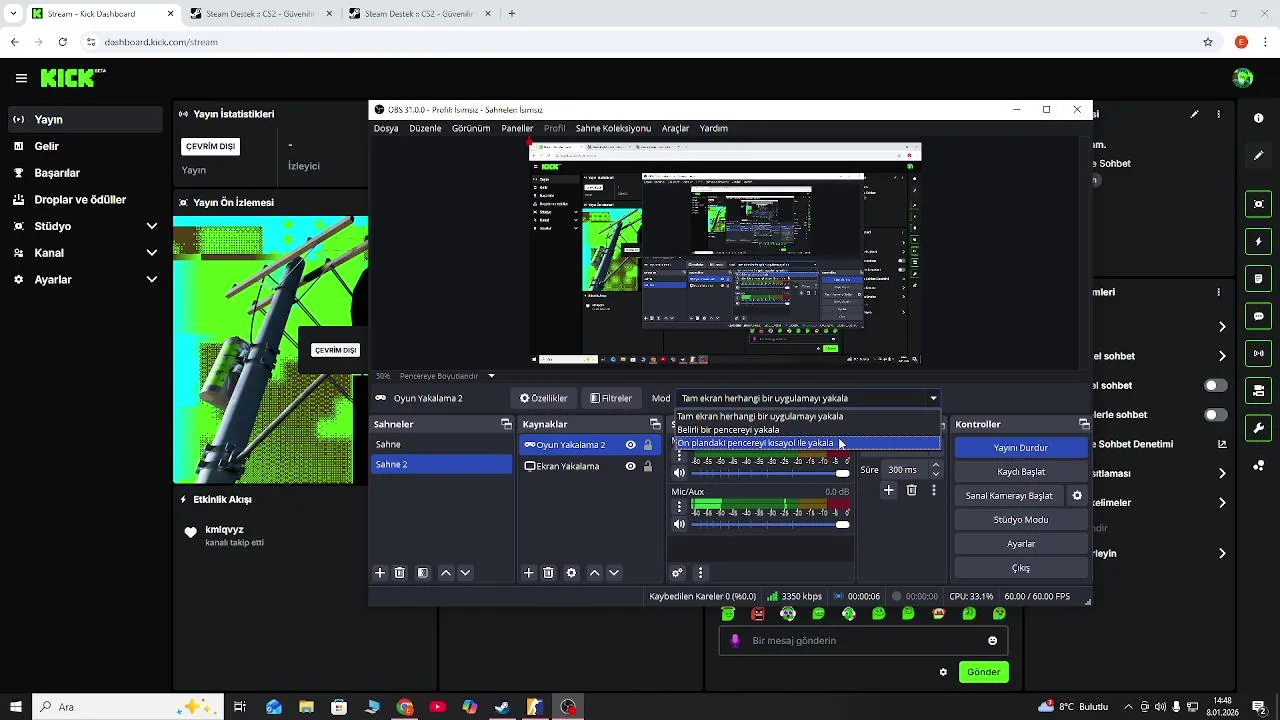The height and width of the screenshot is (720, 1280).
Task: Select 'Ön plandaki pencereyi kısayol ile yakala'
Action: (x=808, y=443)
